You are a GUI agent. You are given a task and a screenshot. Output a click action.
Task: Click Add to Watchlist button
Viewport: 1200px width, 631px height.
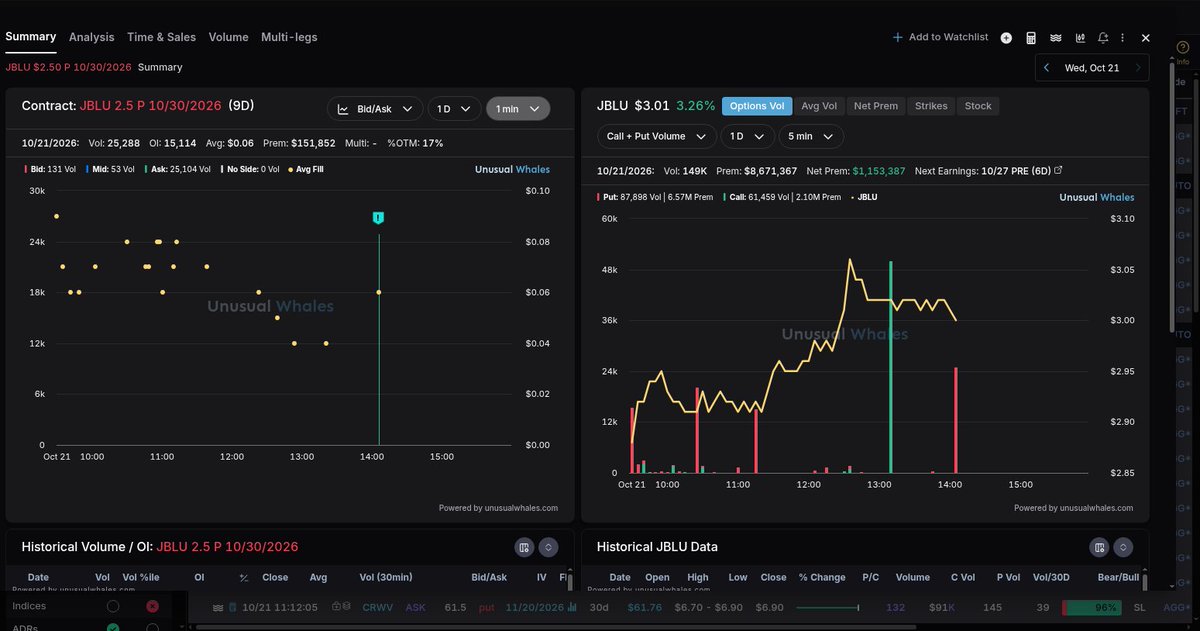940,37
